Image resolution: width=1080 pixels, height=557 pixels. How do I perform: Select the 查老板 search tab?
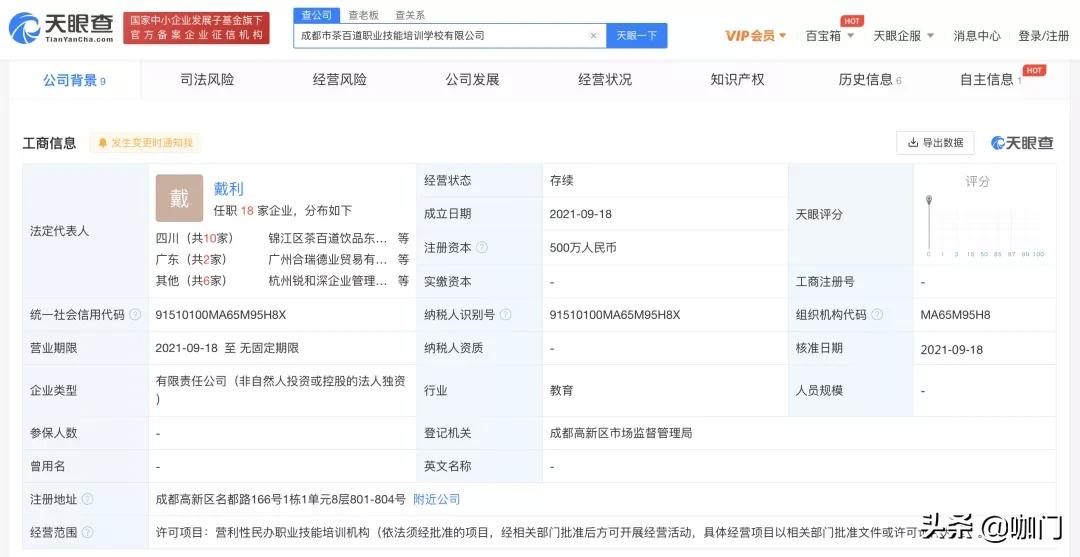pyautogui.click(x=363, y=15)
